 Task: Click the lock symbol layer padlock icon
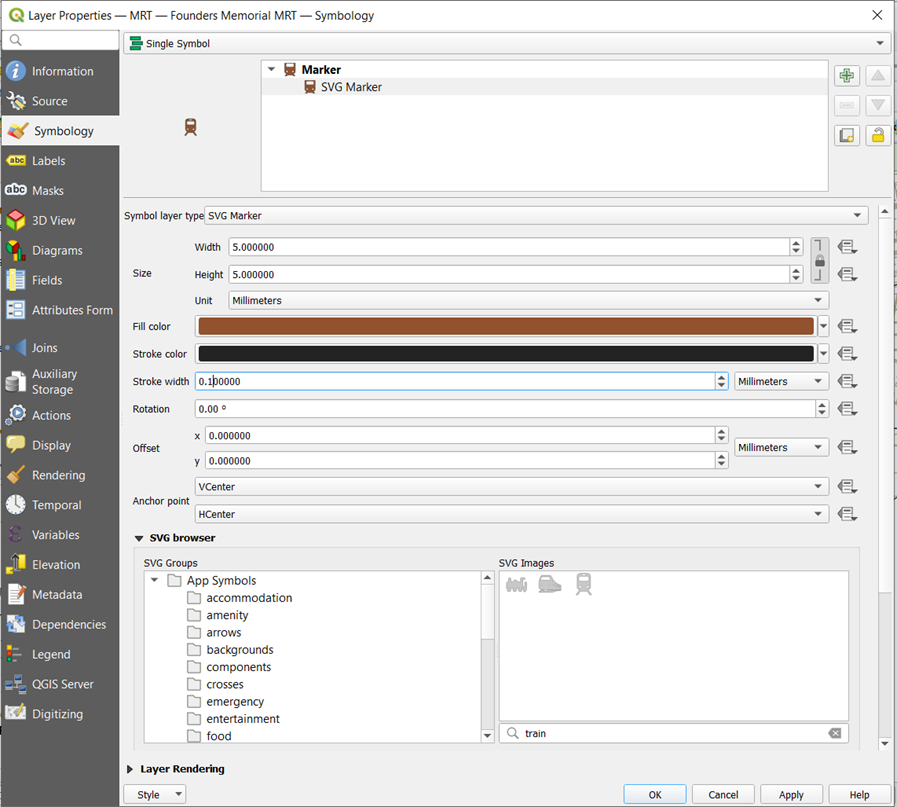(x=878, y=135)
